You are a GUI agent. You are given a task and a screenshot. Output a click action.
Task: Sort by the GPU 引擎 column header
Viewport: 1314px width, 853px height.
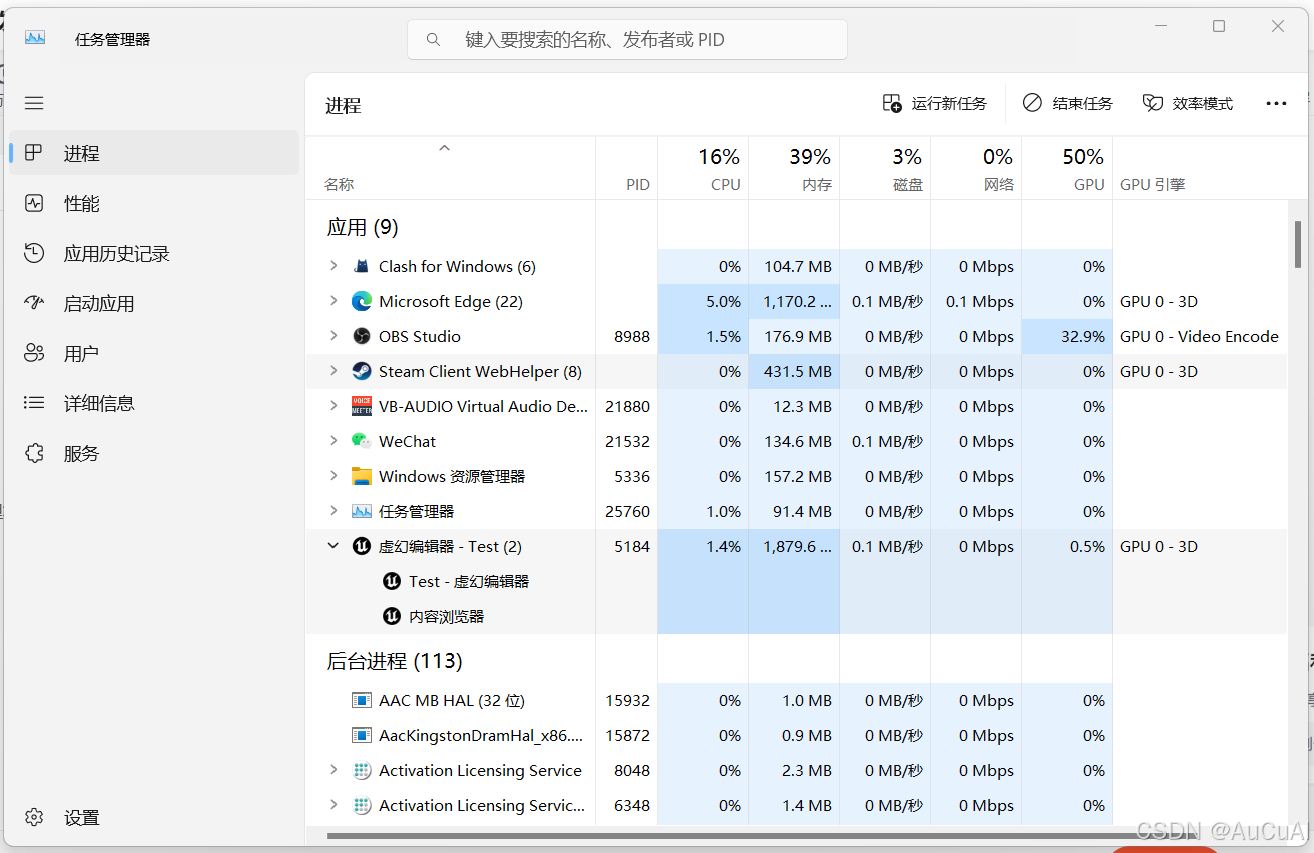[x=1199, y=168]
